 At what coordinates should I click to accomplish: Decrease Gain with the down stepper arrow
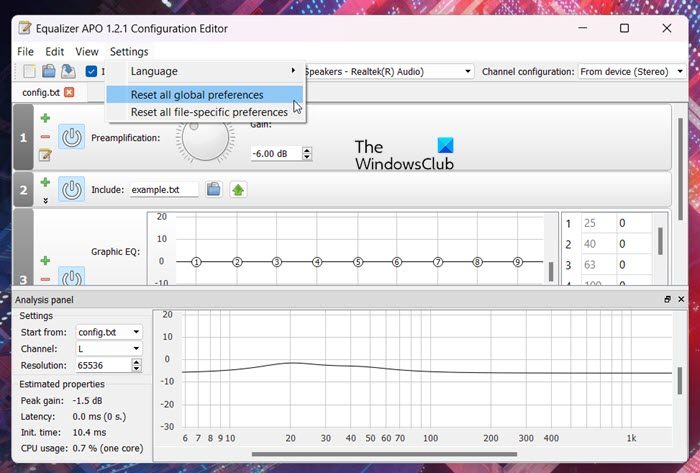click(307, 157)
